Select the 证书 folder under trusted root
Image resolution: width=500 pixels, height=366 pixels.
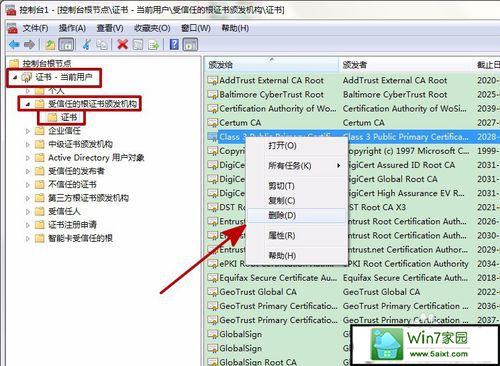pos(69,117)
